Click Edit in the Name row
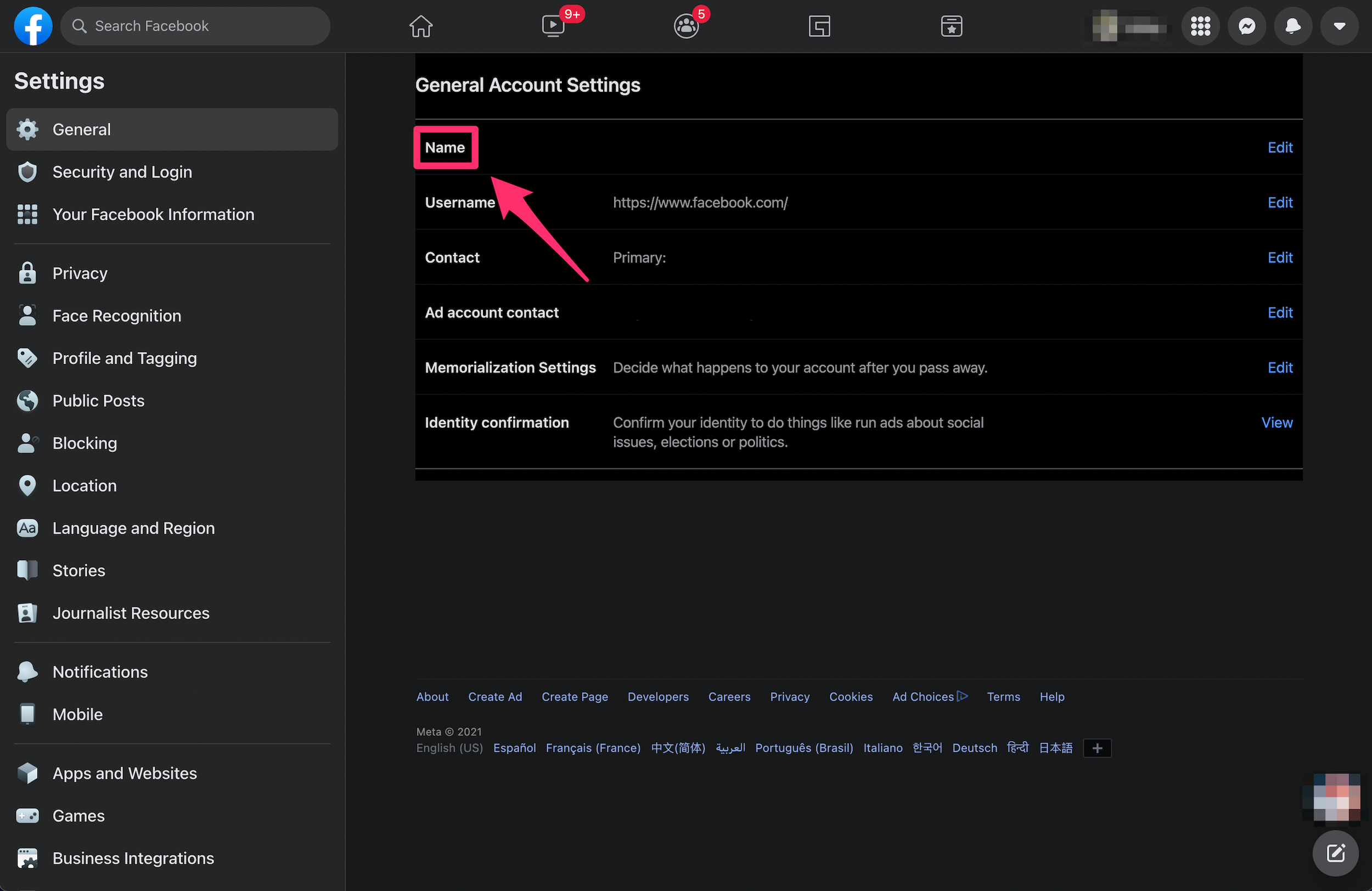This screenshot has width=1372, height=891. (x=1280, y=148)
